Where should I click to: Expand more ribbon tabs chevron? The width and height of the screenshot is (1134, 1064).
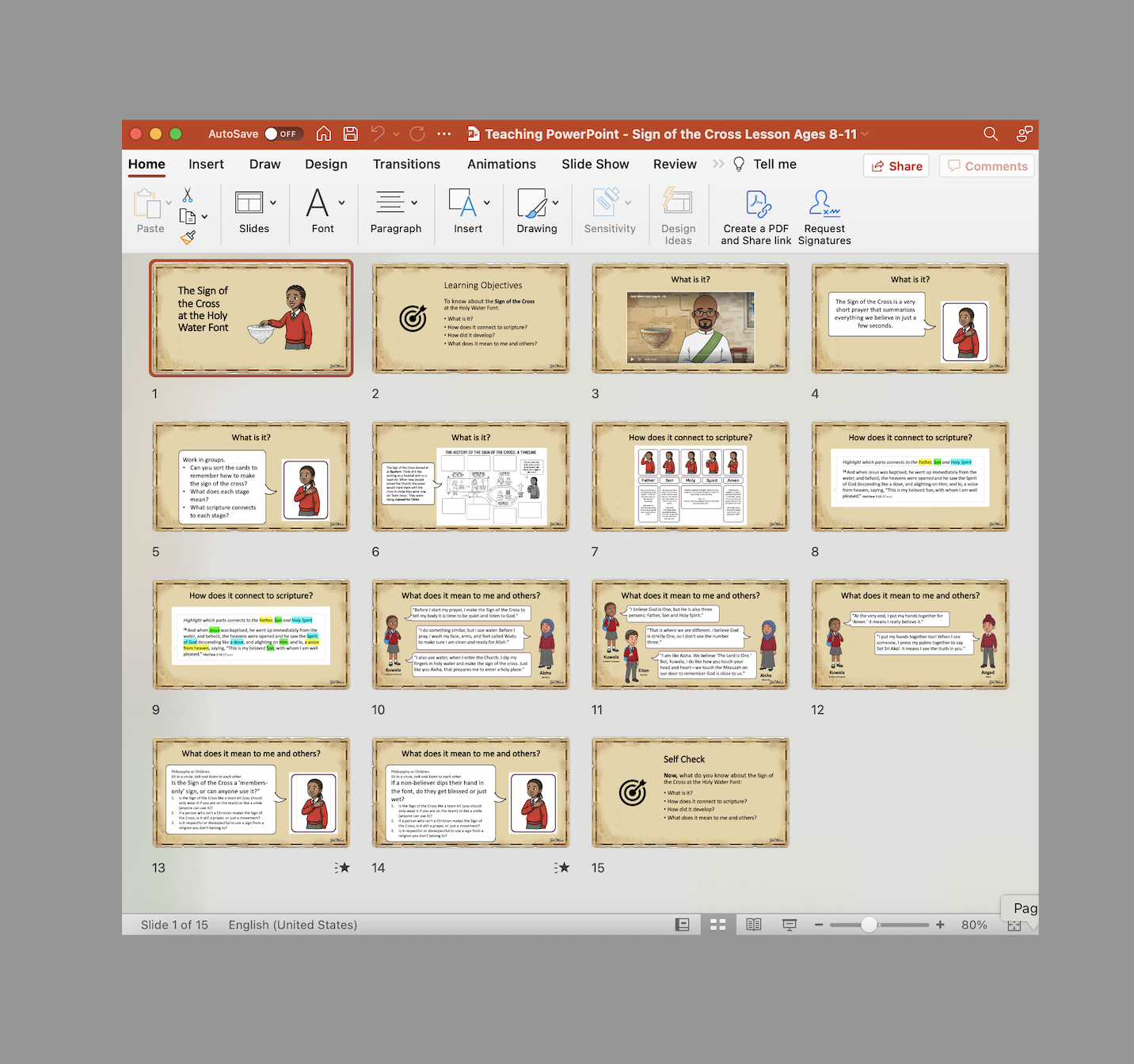718,164
